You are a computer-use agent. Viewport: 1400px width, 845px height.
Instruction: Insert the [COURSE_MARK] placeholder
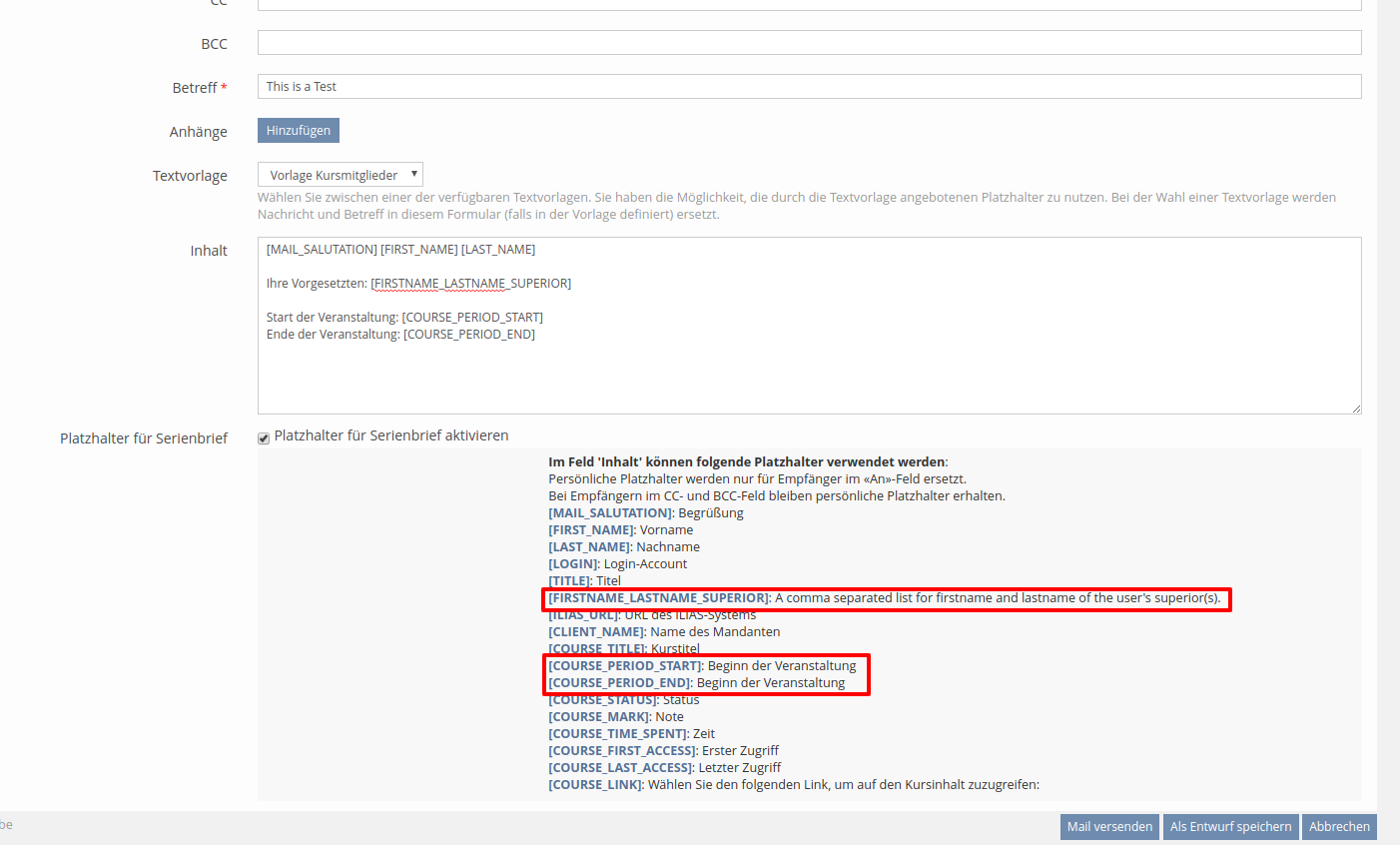click(x=599, y=717)
